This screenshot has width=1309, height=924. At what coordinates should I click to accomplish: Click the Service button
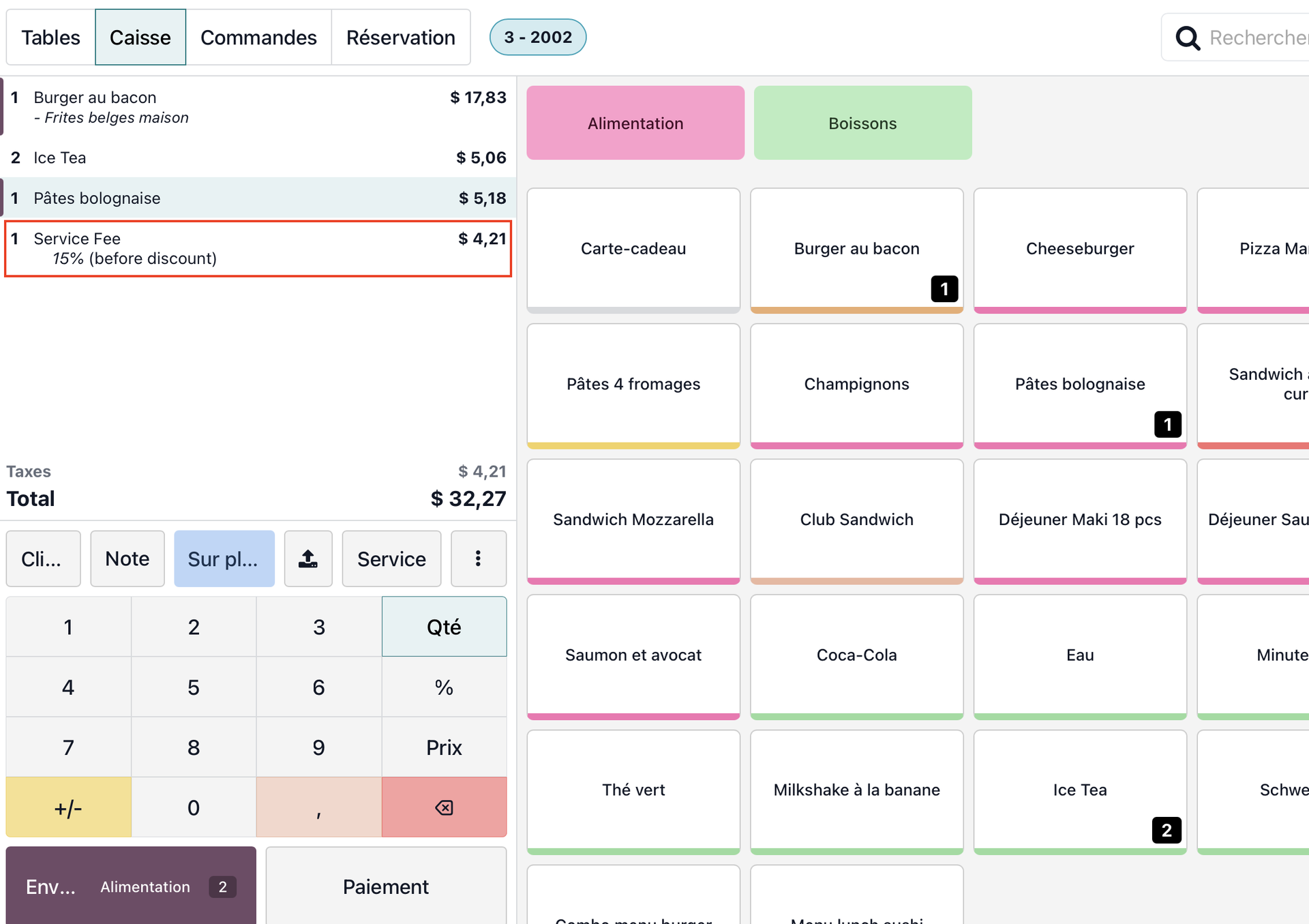pyautogui.click(x=391, y=558)
